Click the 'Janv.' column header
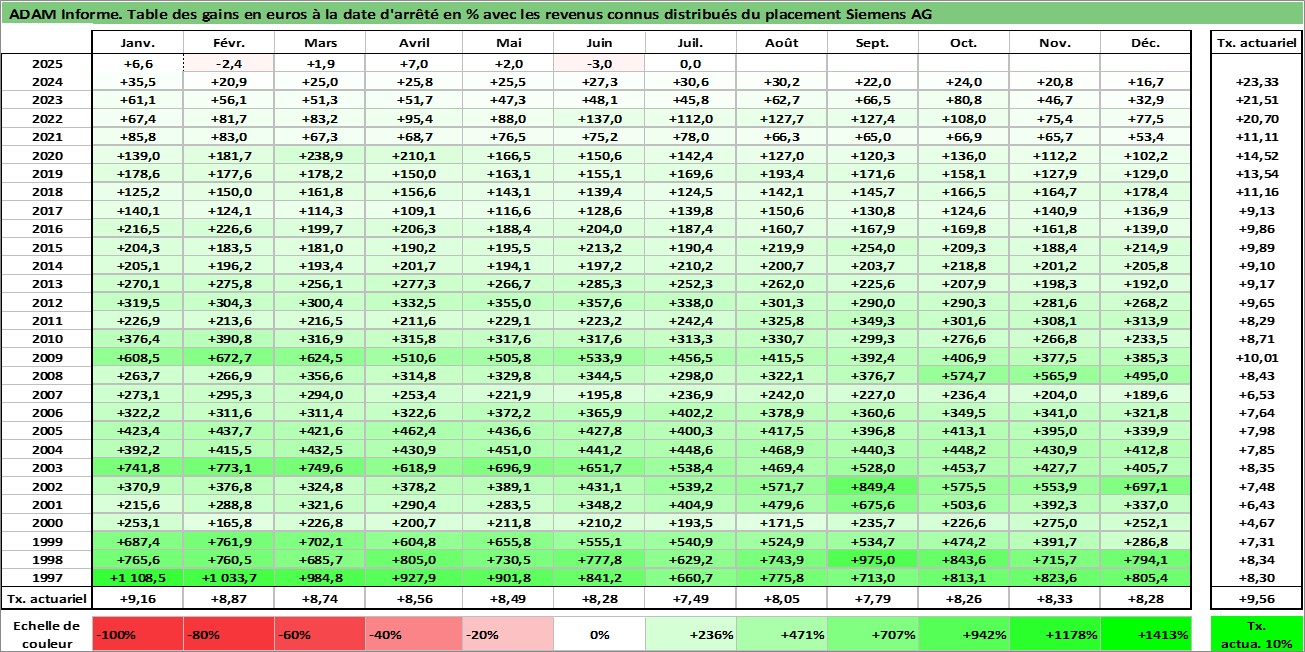 point(138,43)
